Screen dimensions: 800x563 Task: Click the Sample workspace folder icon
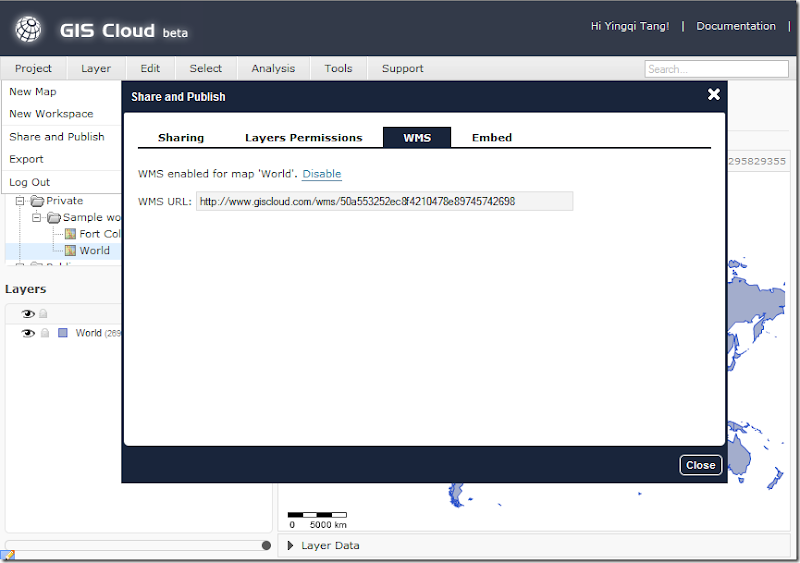54,218
